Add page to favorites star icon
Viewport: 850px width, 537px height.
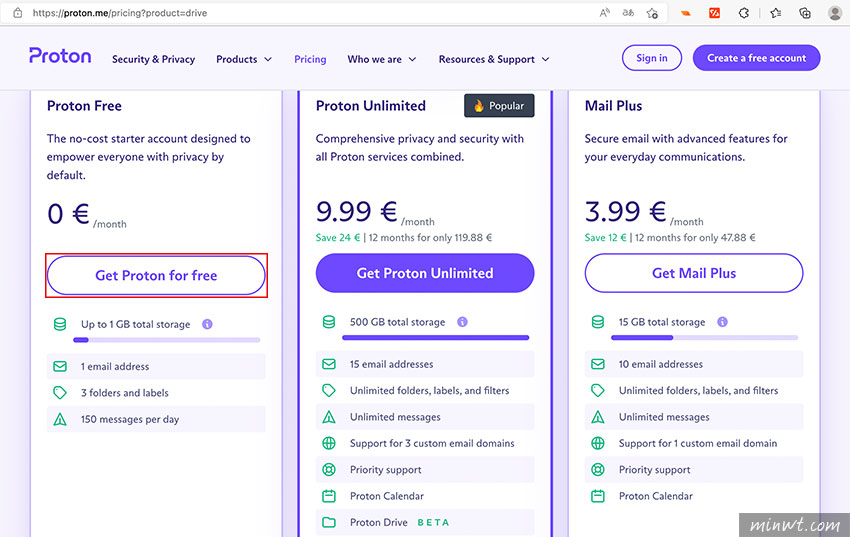click(x=652, y=13)
